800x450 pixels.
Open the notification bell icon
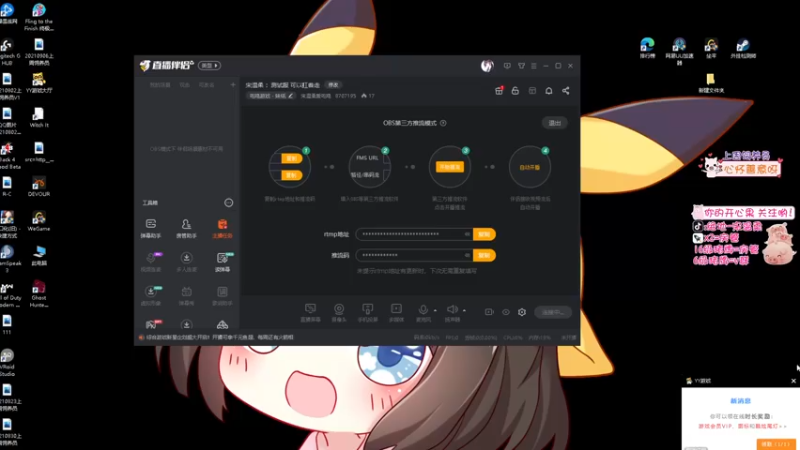tap(549, 91)
